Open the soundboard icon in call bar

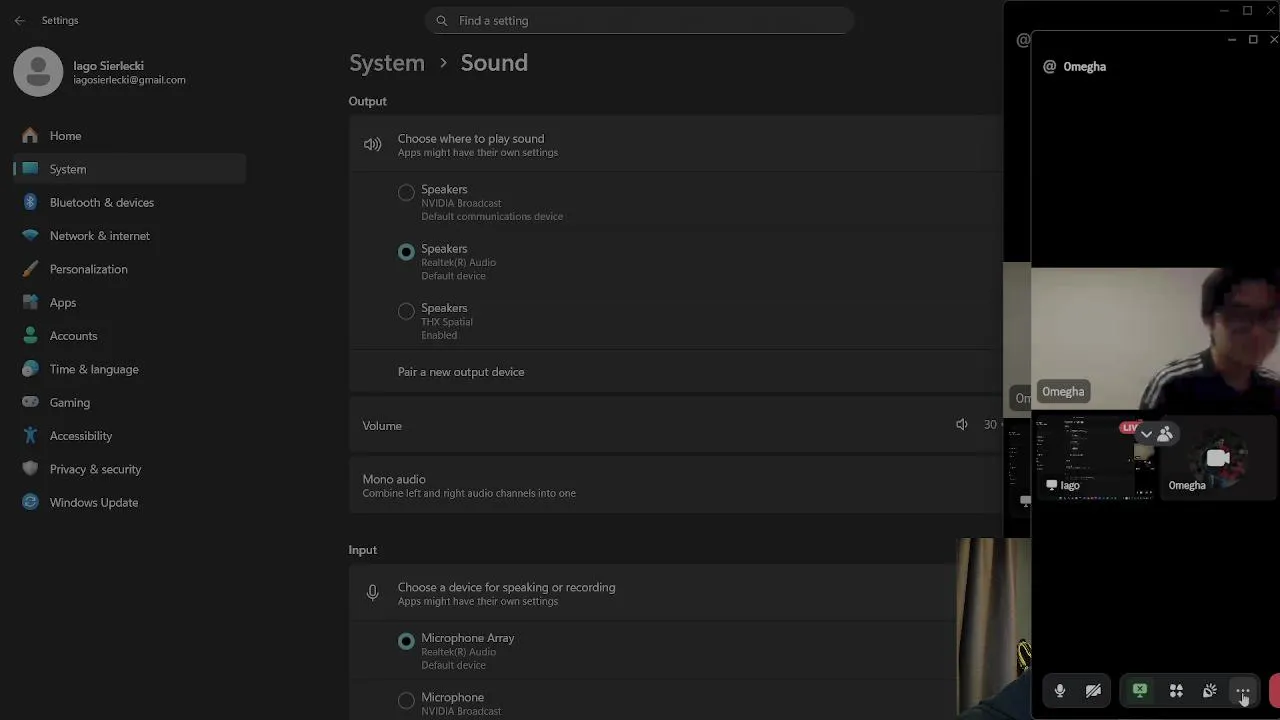click(x=1209, y=691)
